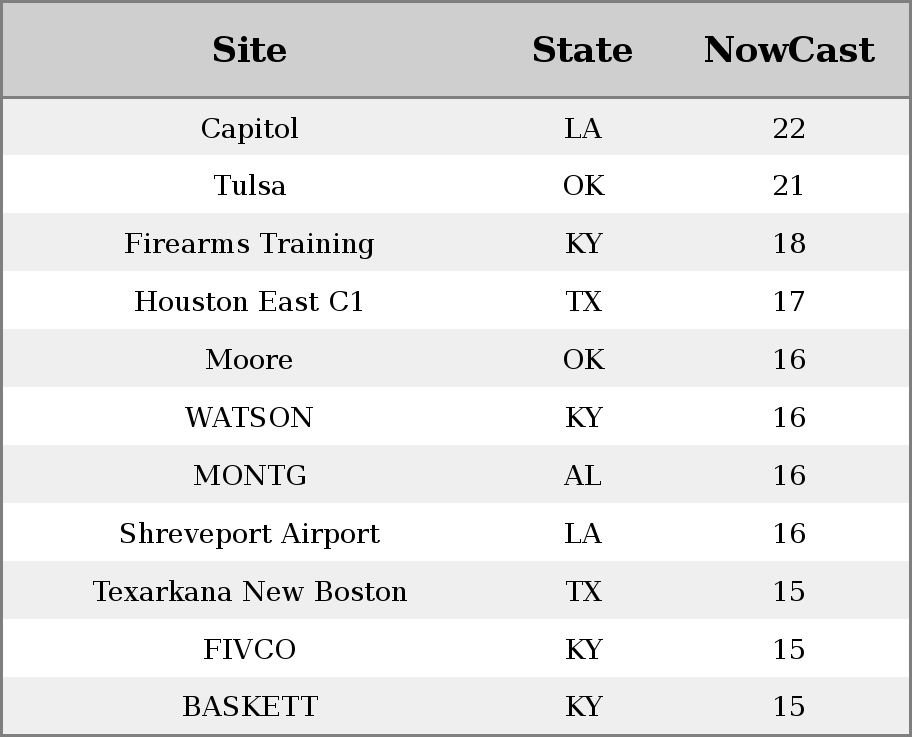Select the FIVCO site row
Image resolution: width=912 pixels, height=737 pixels.
pyautogui.click(x=456, y=649)
